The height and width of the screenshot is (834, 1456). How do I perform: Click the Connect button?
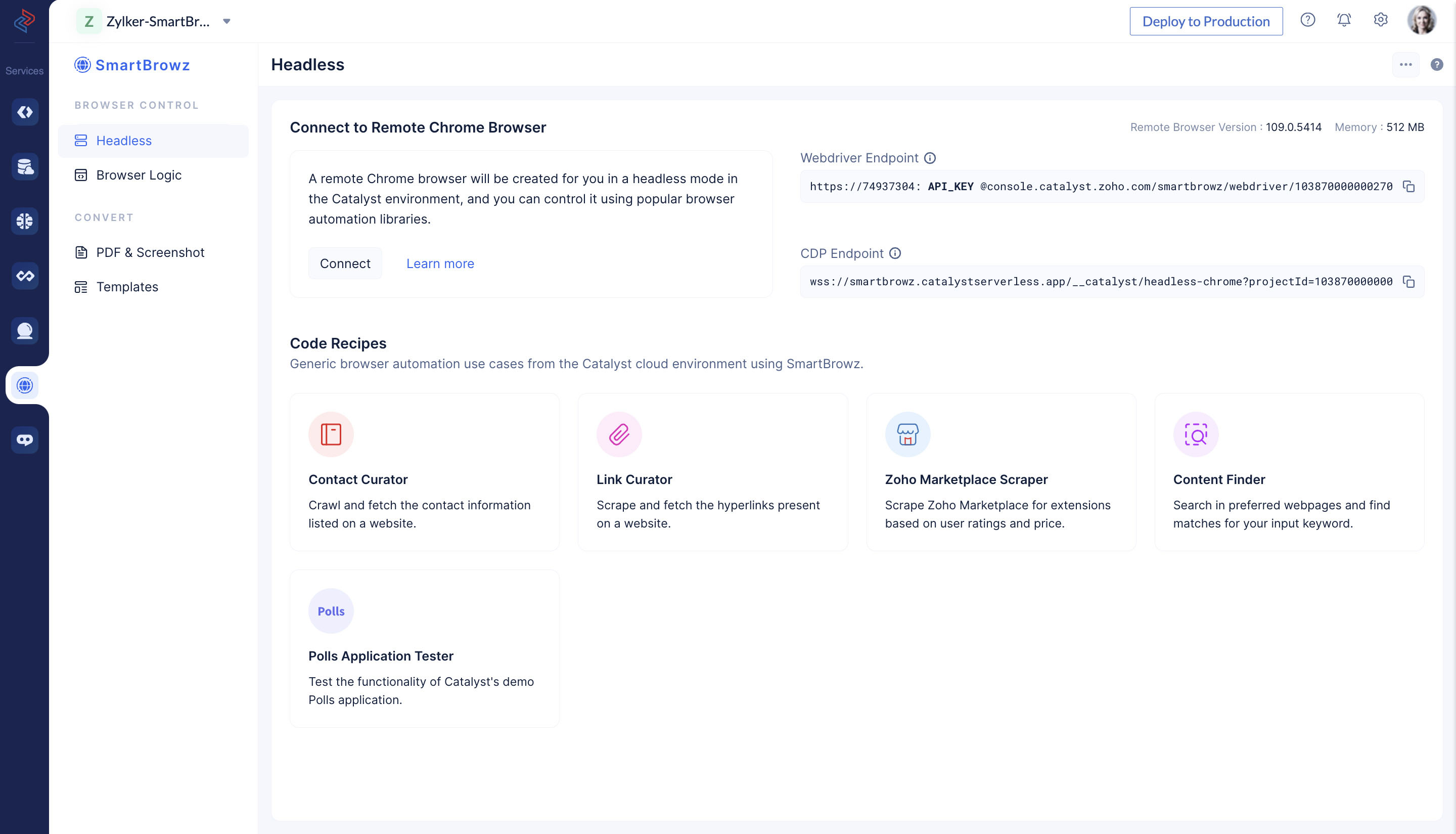(x=345, y=263)
